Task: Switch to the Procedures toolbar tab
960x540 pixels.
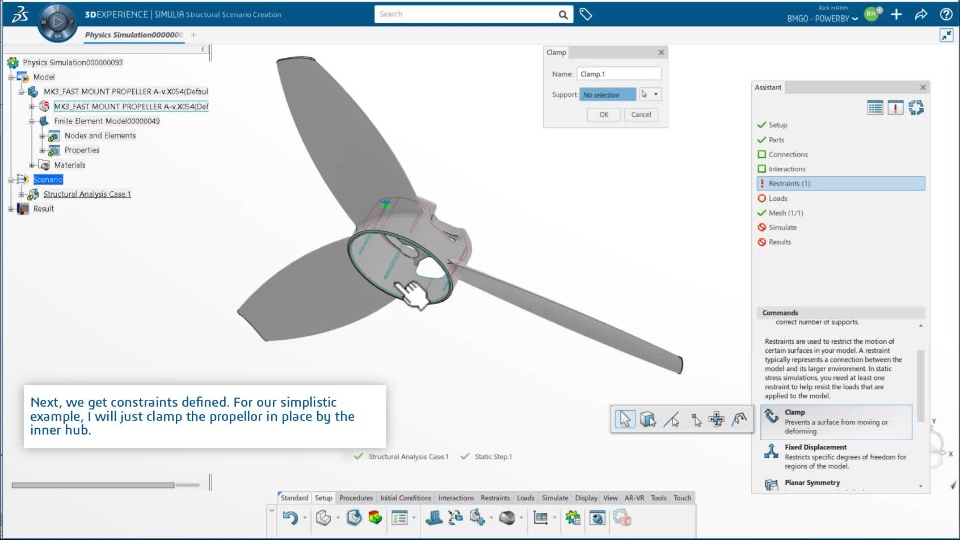Action: 356,498
